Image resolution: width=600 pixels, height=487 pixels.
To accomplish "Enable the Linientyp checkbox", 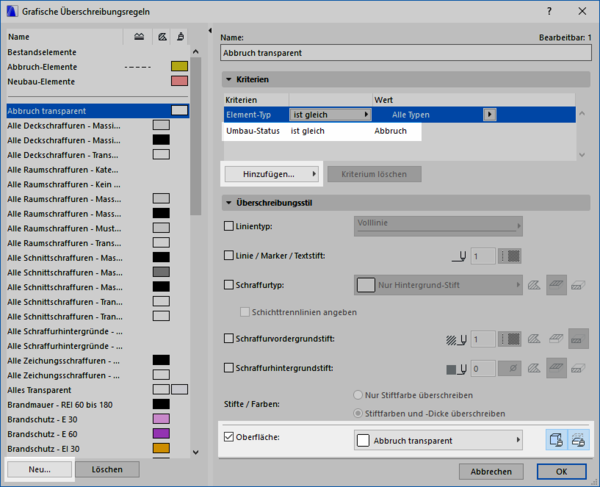I will [x=228, y=226].
